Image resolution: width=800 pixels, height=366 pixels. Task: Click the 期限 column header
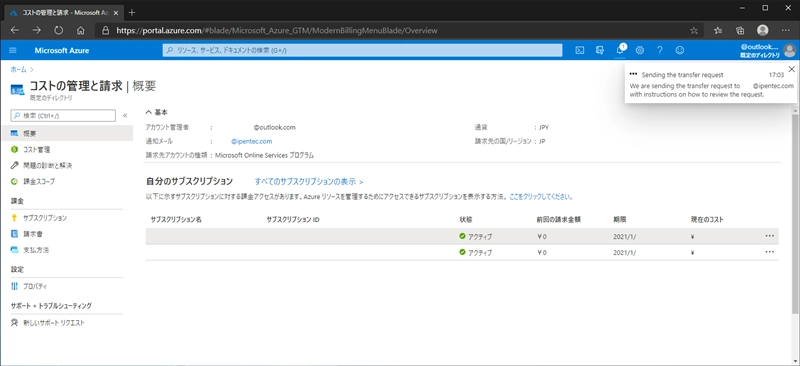(619, 219)
